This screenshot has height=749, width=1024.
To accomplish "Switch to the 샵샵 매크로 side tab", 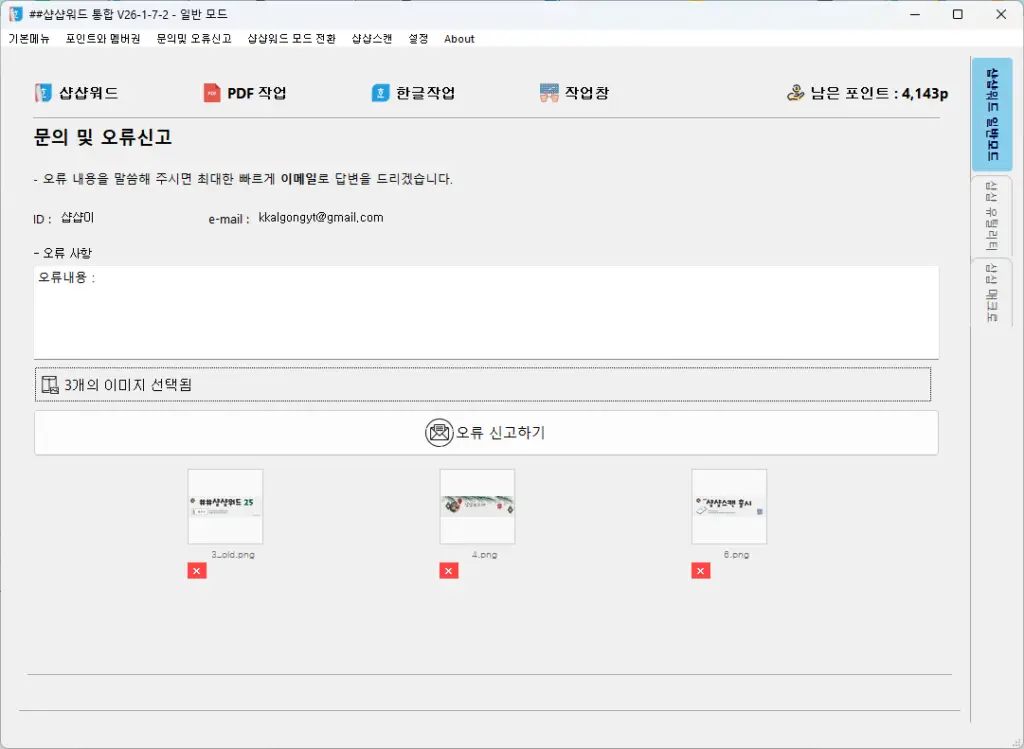I will pyautogui.click(x=992, y=293).
